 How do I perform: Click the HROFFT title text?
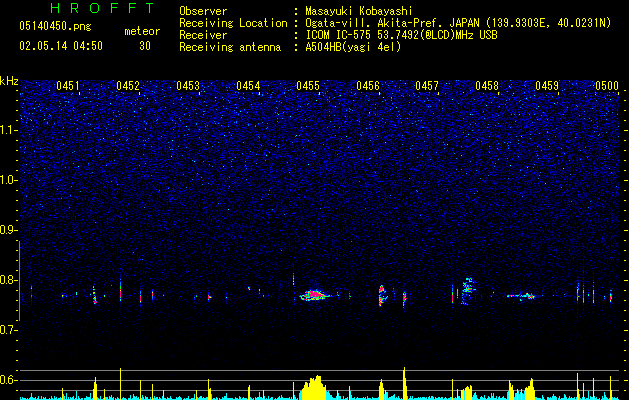pyautogui.click(x=102, y=8)
